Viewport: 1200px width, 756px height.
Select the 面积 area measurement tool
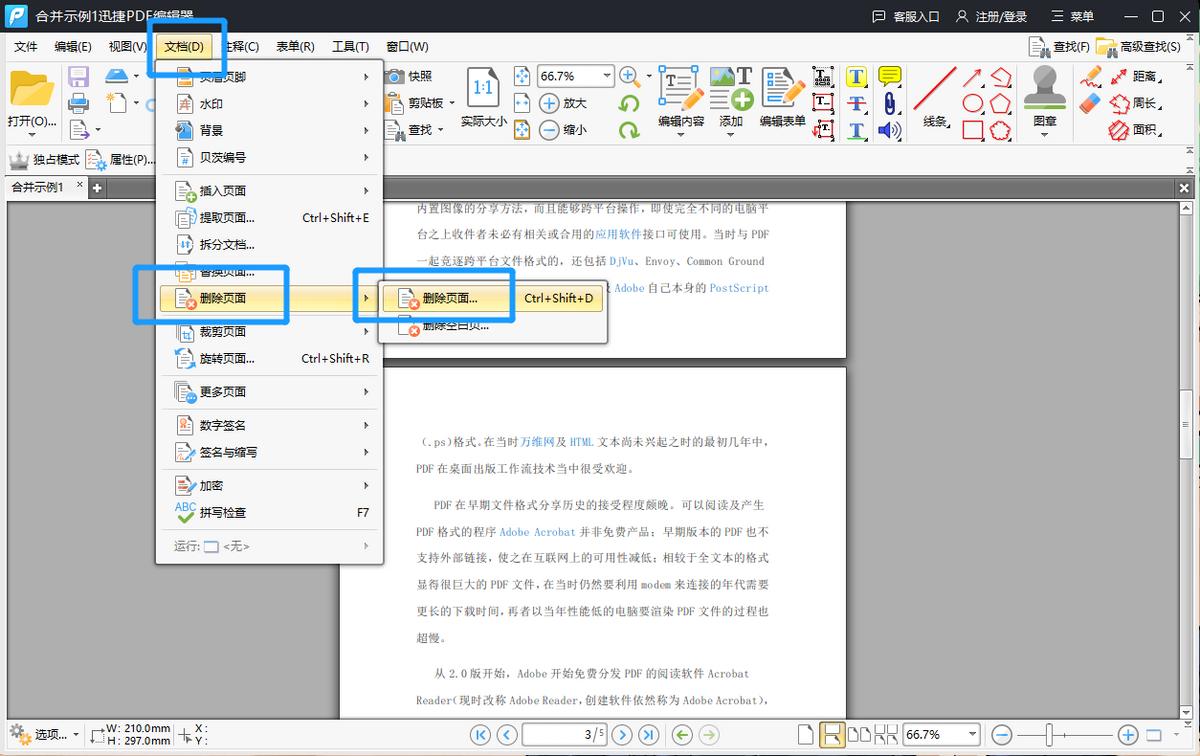click(x=1145, y=128)
